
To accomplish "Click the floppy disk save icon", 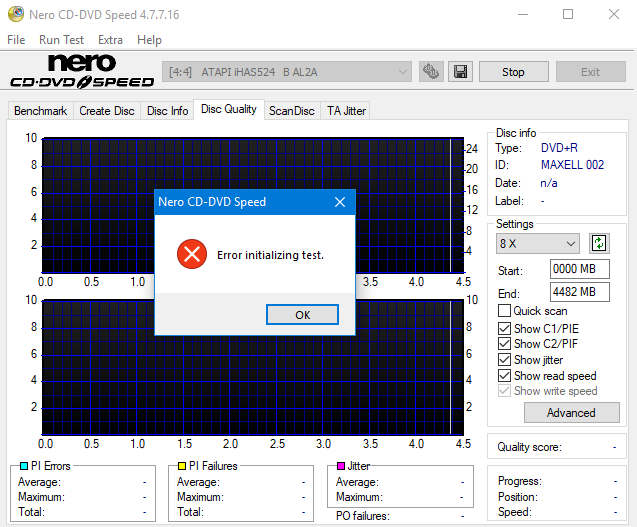I will [x=460, y=72].
